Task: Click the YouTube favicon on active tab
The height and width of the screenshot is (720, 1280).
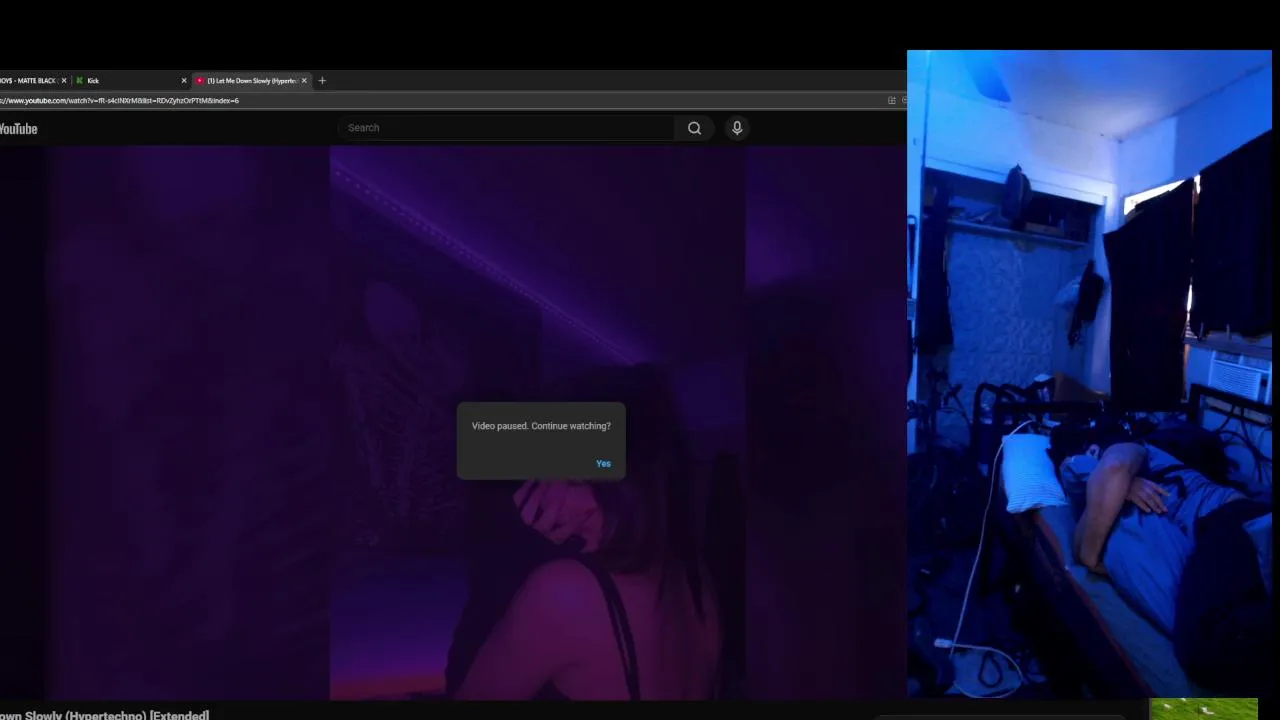Action: click(200, 80)
